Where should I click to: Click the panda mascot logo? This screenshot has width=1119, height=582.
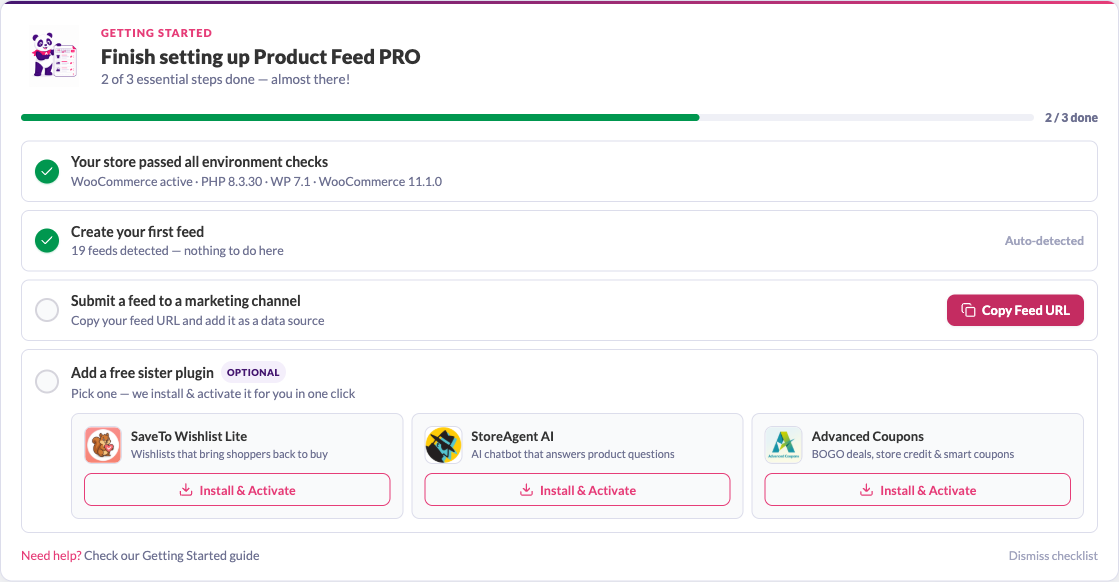point(54,56)
